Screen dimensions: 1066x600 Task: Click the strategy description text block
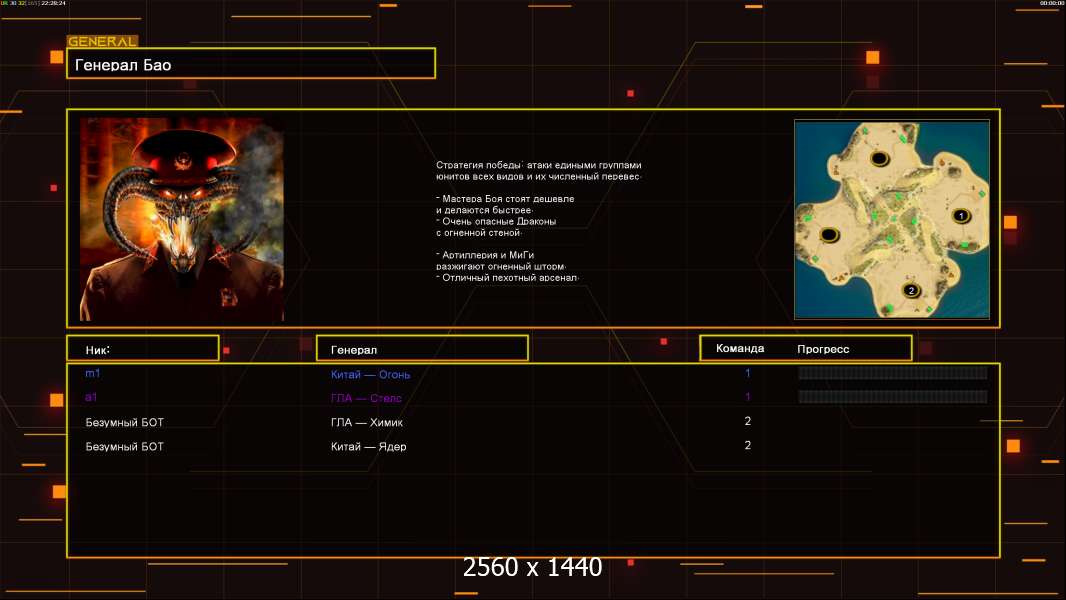coord(538,221)
